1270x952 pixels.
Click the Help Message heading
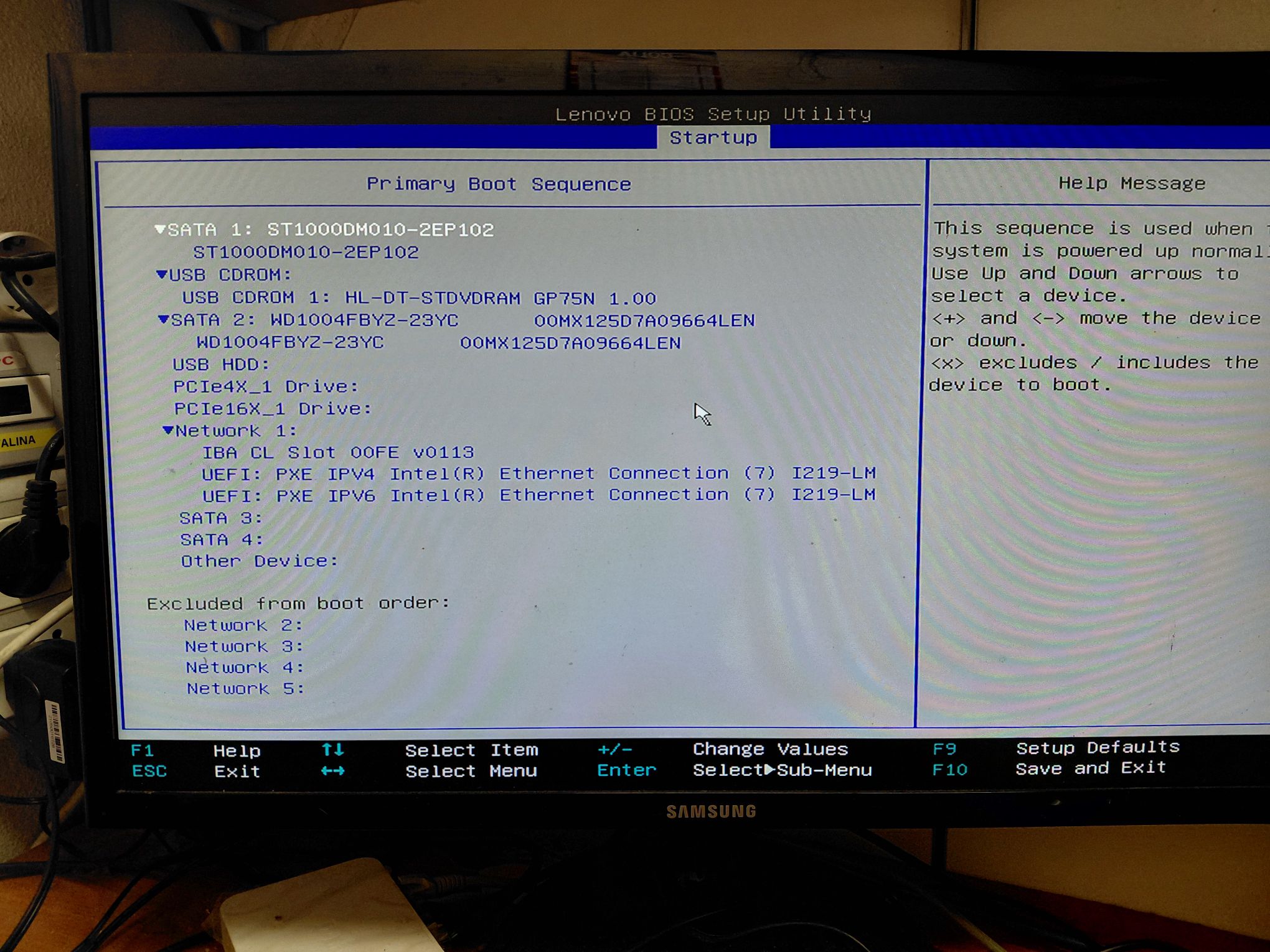(1132, 184)
